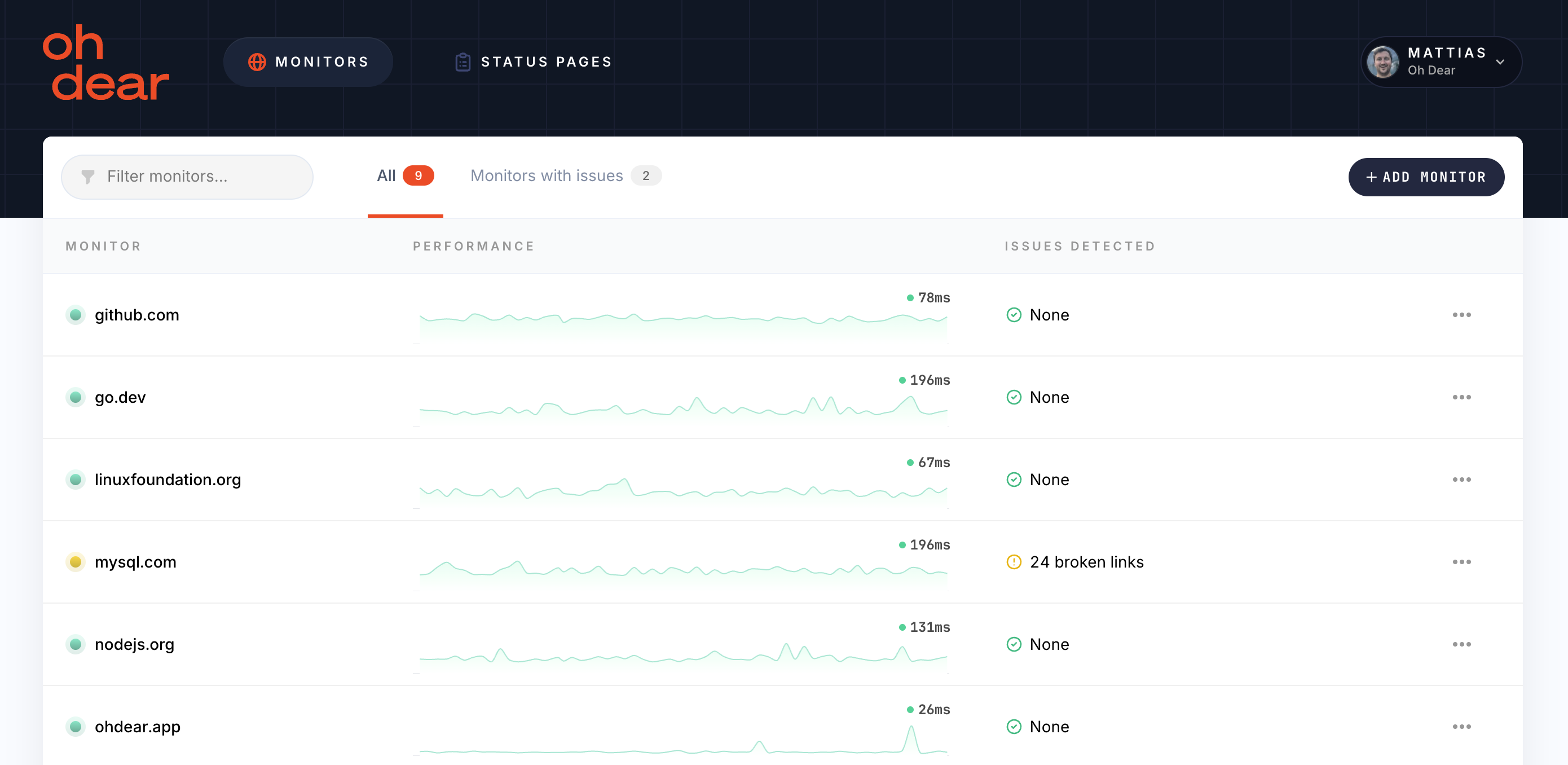Open the linuxfoundation.org monitor
The height and width of the screenshot is (765, 1568).
(x=168, y=480)
